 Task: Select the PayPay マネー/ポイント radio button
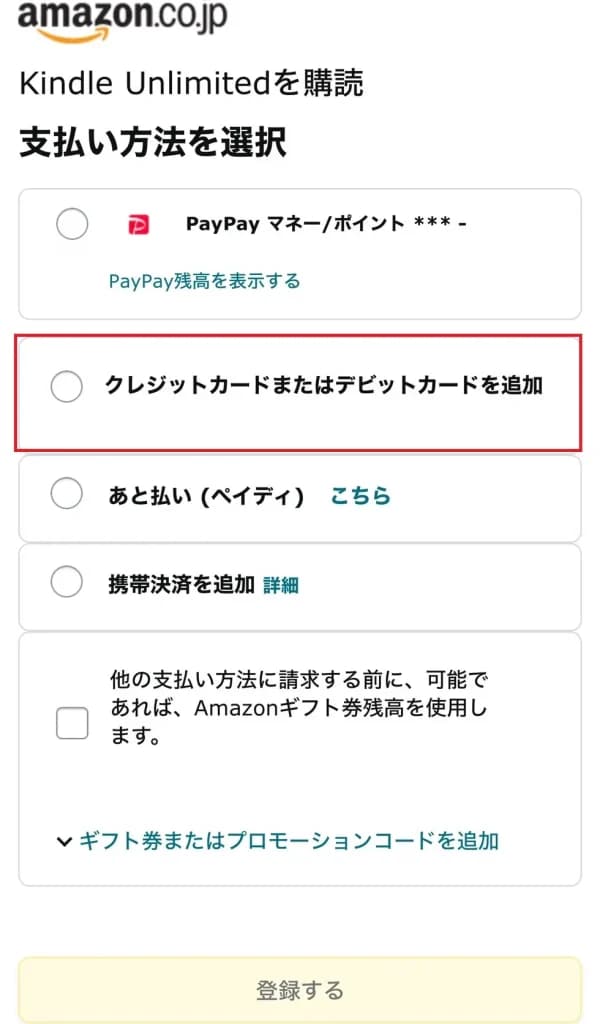[x=72, y=224]
